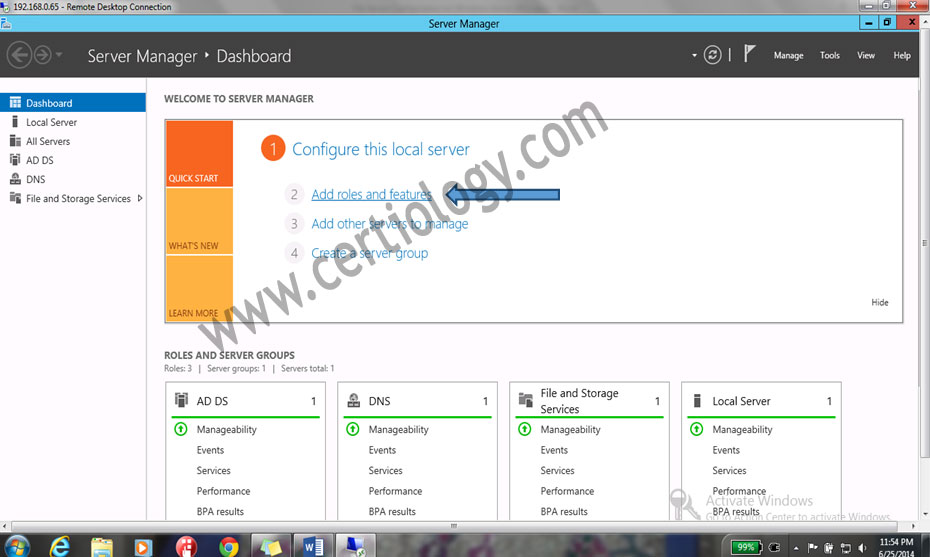
Task: Click the battery 99% indicator
Action: (x=746, y=547)
